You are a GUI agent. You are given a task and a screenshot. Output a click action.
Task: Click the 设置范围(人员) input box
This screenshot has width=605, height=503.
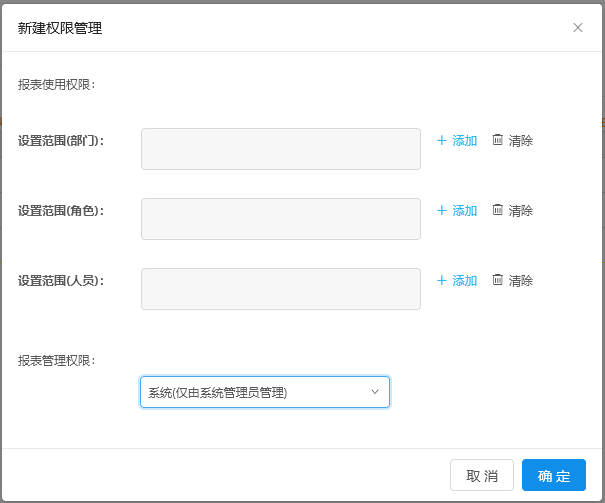pyautogui.click(x=281, y=289)
